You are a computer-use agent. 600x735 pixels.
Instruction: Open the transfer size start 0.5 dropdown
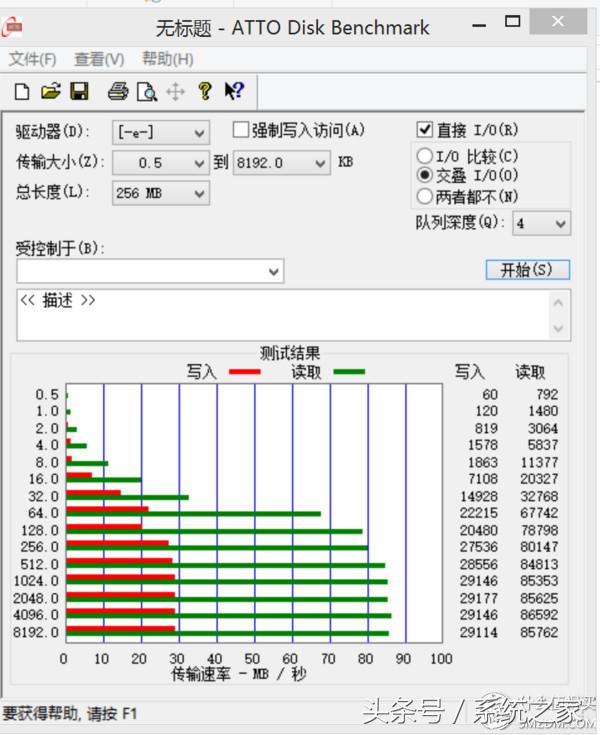[x=161, y=163]
